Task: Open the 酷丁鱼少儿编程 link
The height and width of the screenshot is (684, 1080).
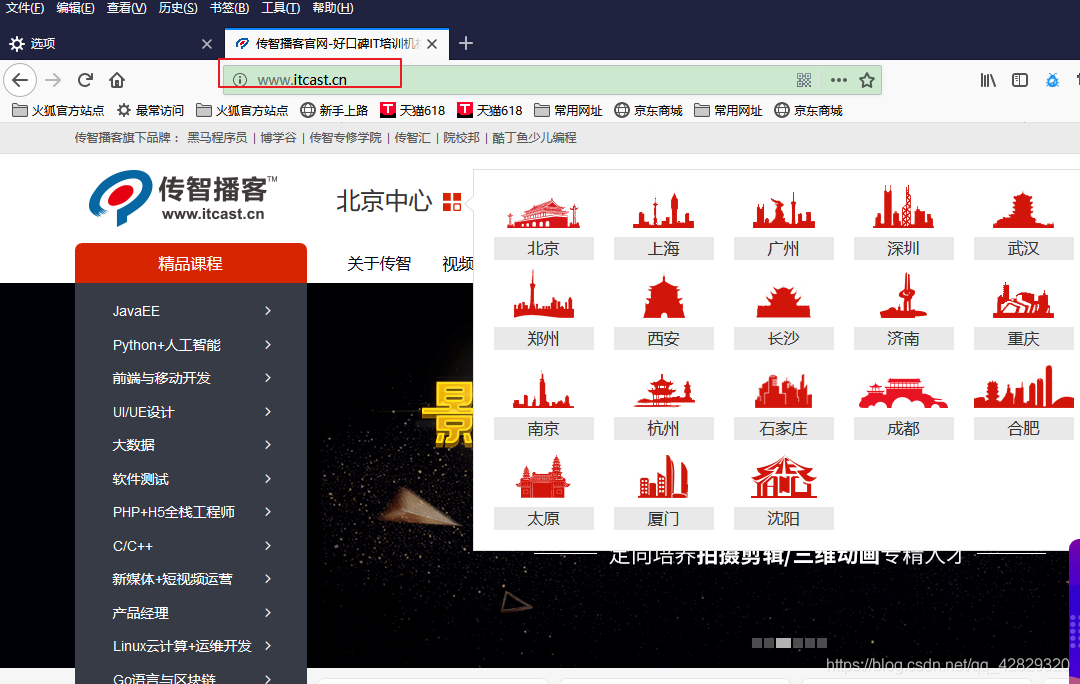Action: pos(534,138)
